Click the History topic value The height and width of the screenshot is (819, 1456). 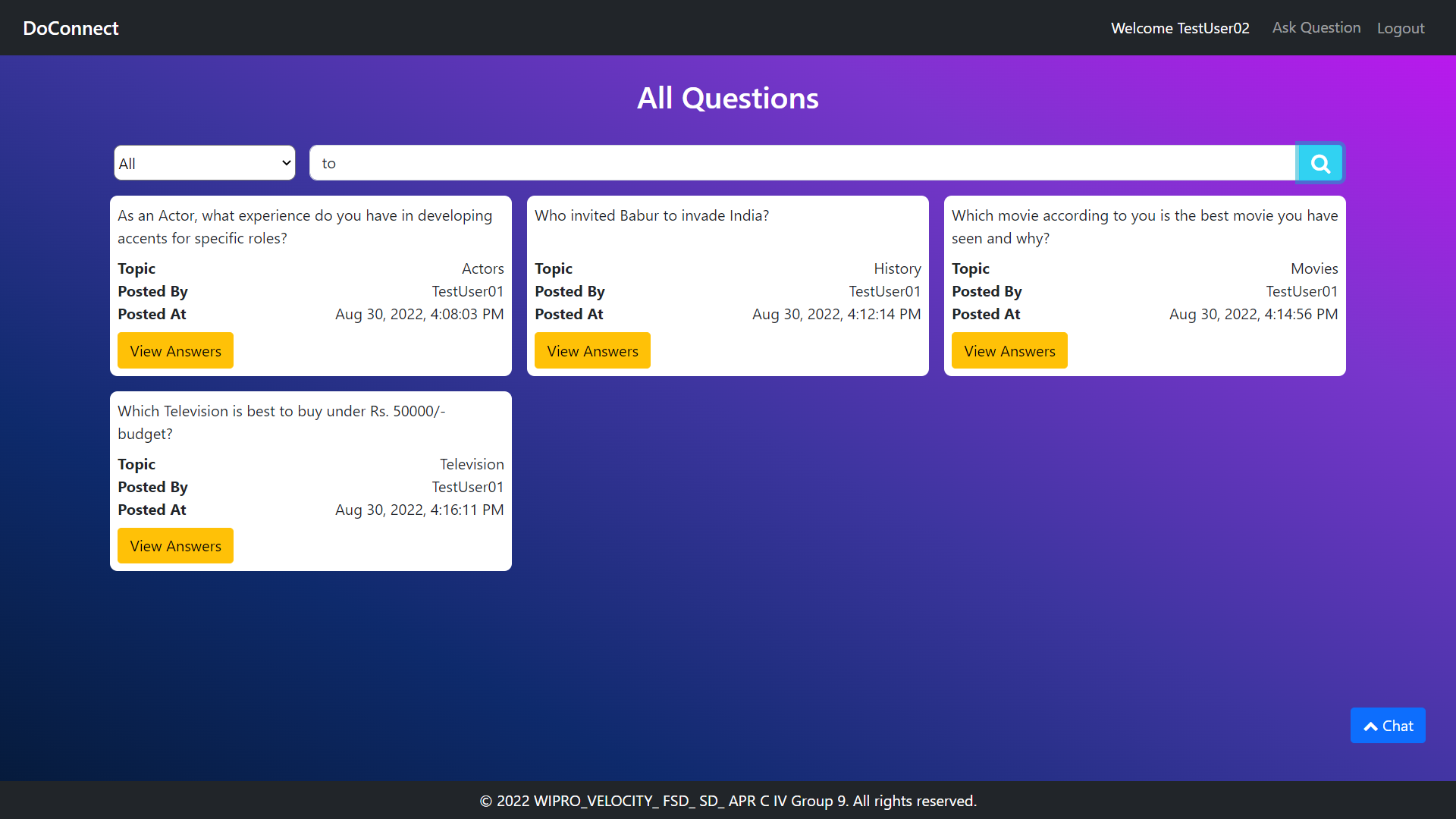[896, 268]
